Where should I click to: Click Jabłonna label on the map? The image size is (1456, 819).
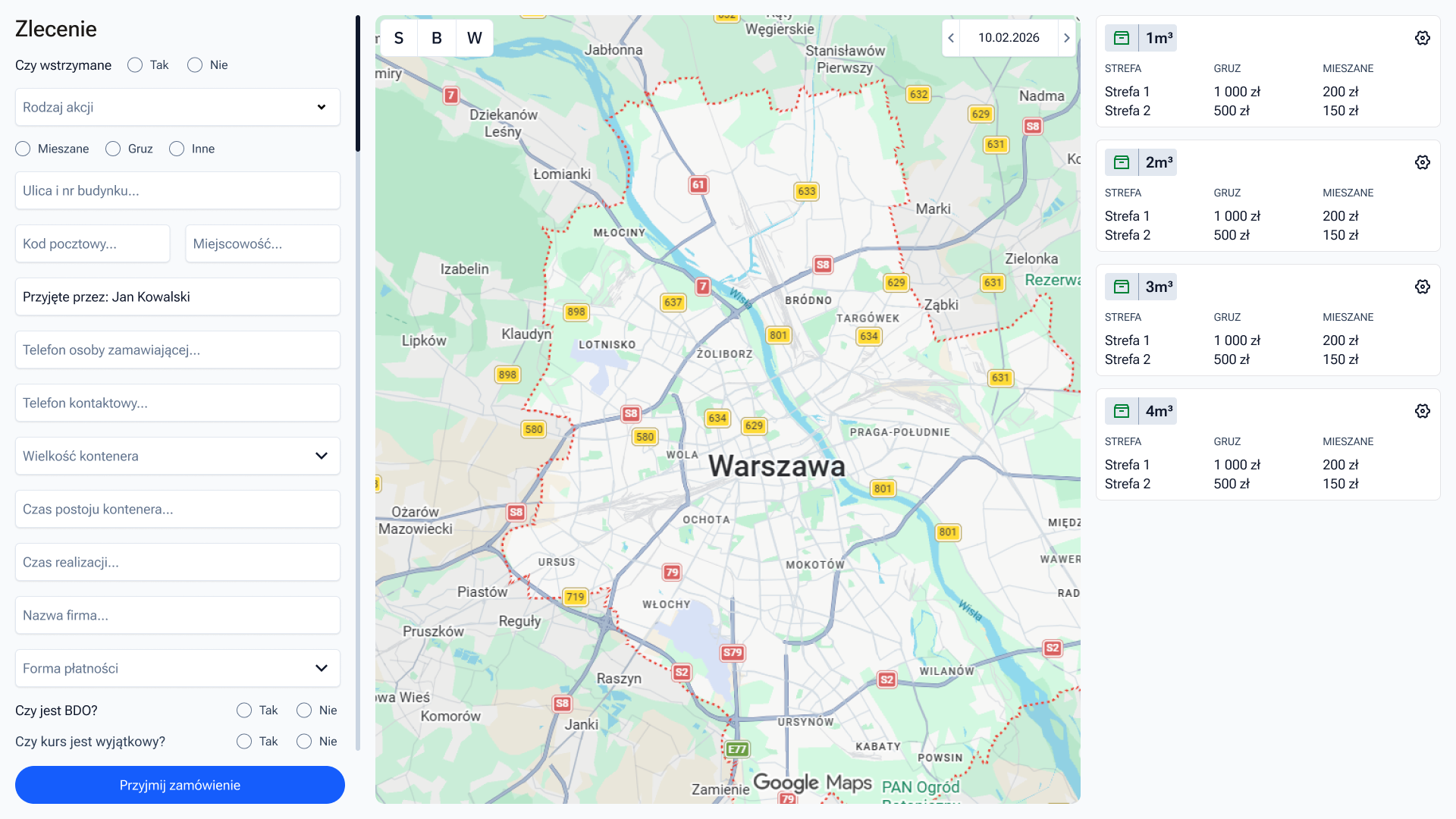coord(613,49)
